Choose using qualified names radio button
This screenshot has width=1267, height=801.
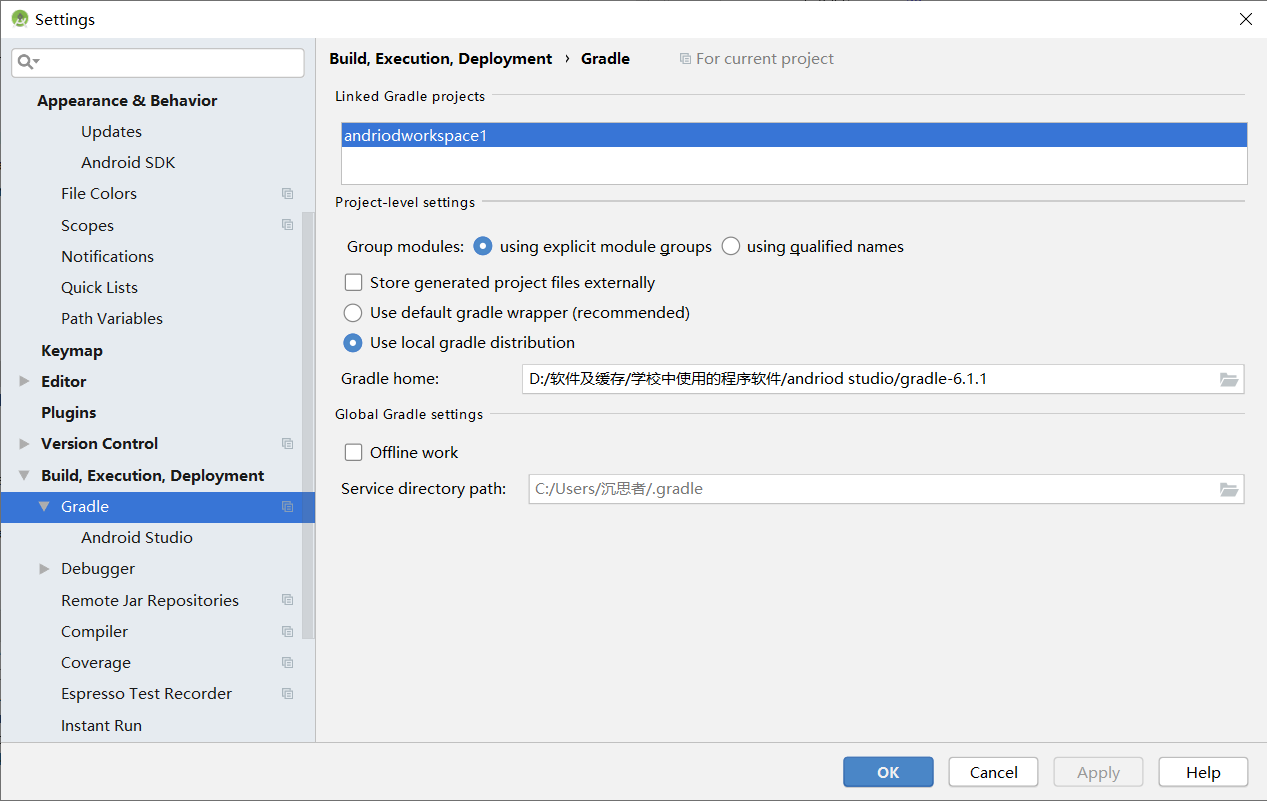(x=731, y=246)
